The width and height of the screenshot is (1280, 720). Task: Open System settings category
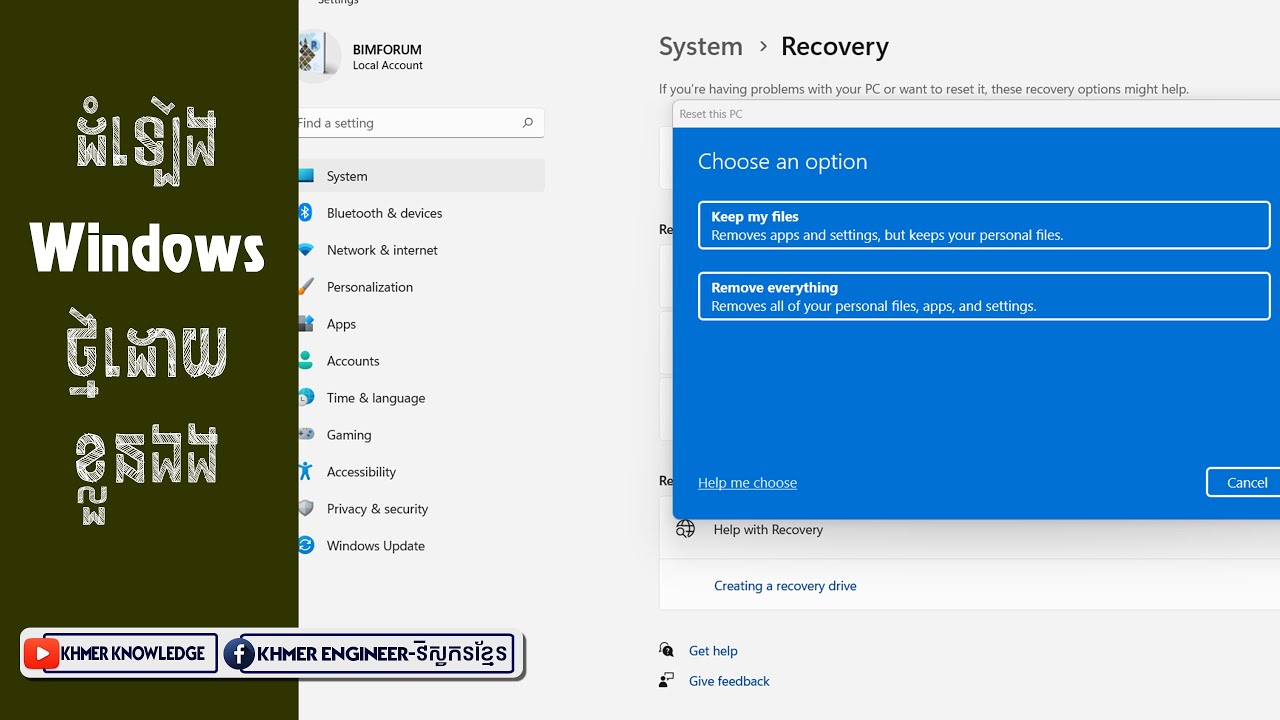click(x=421, y=176)
